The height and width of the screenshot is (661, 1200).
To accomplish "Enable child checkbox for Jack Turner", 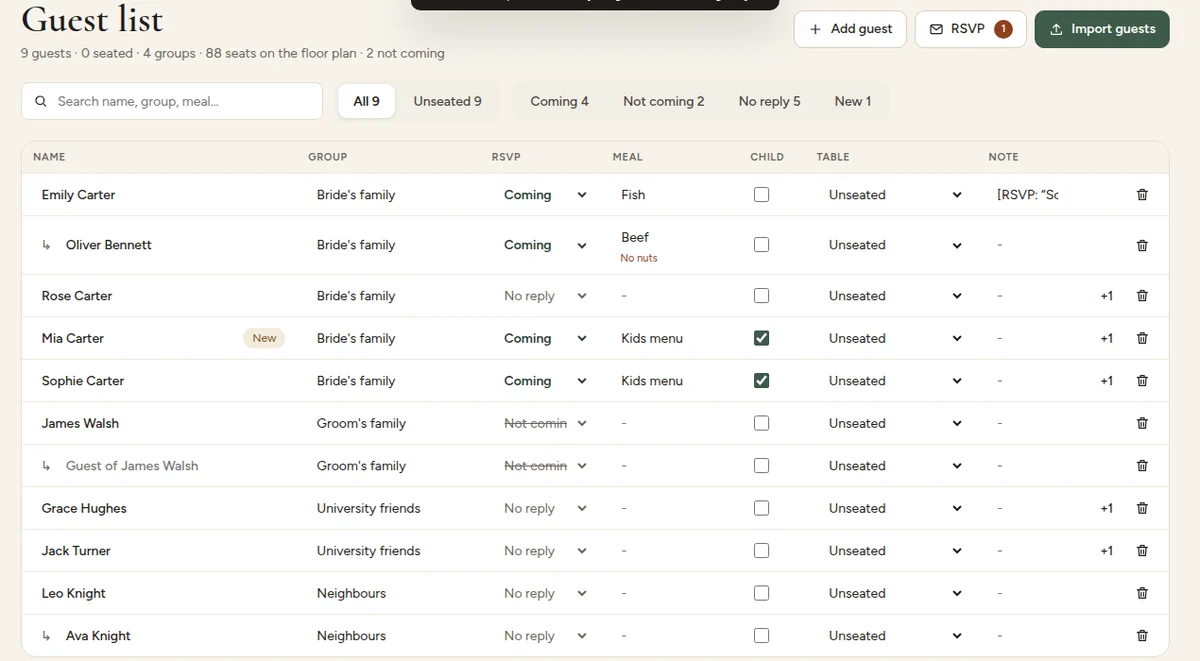I will tap(761, 551).
